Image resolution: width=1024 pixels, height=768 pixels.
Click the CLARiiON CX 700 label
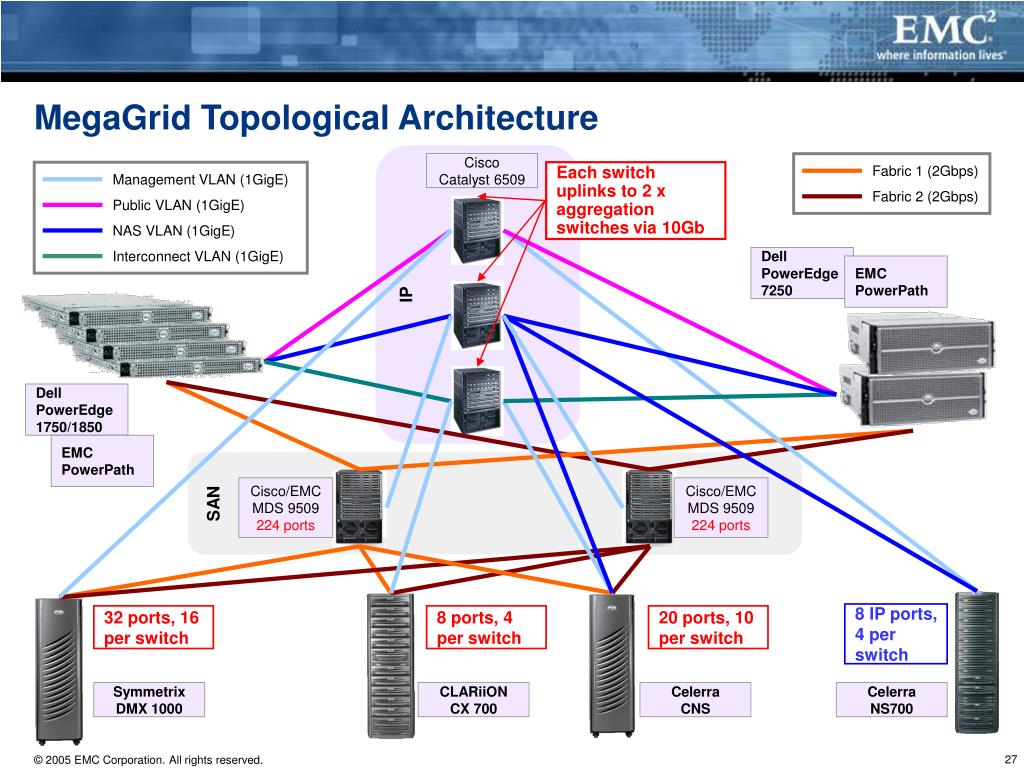pyautogui.click(x=473, y=700)
